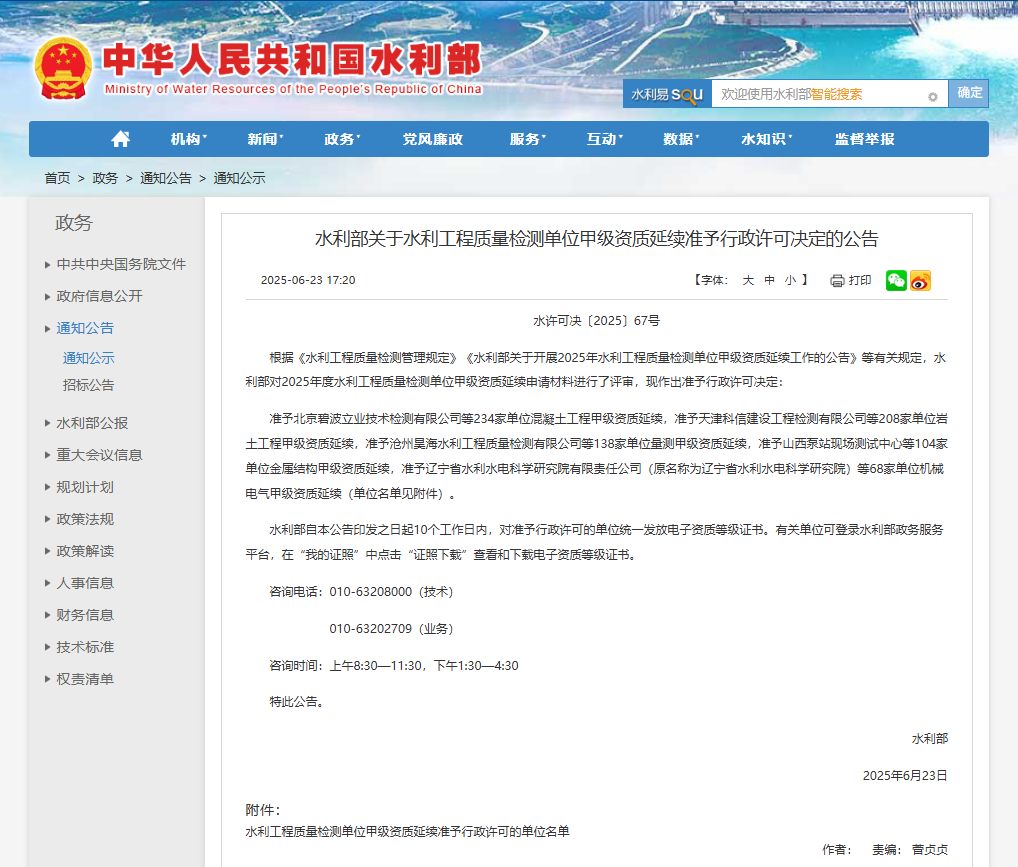
Task: Open 规划计划 sidebar item
Action: pyautogui.click(x=85, y=487)
